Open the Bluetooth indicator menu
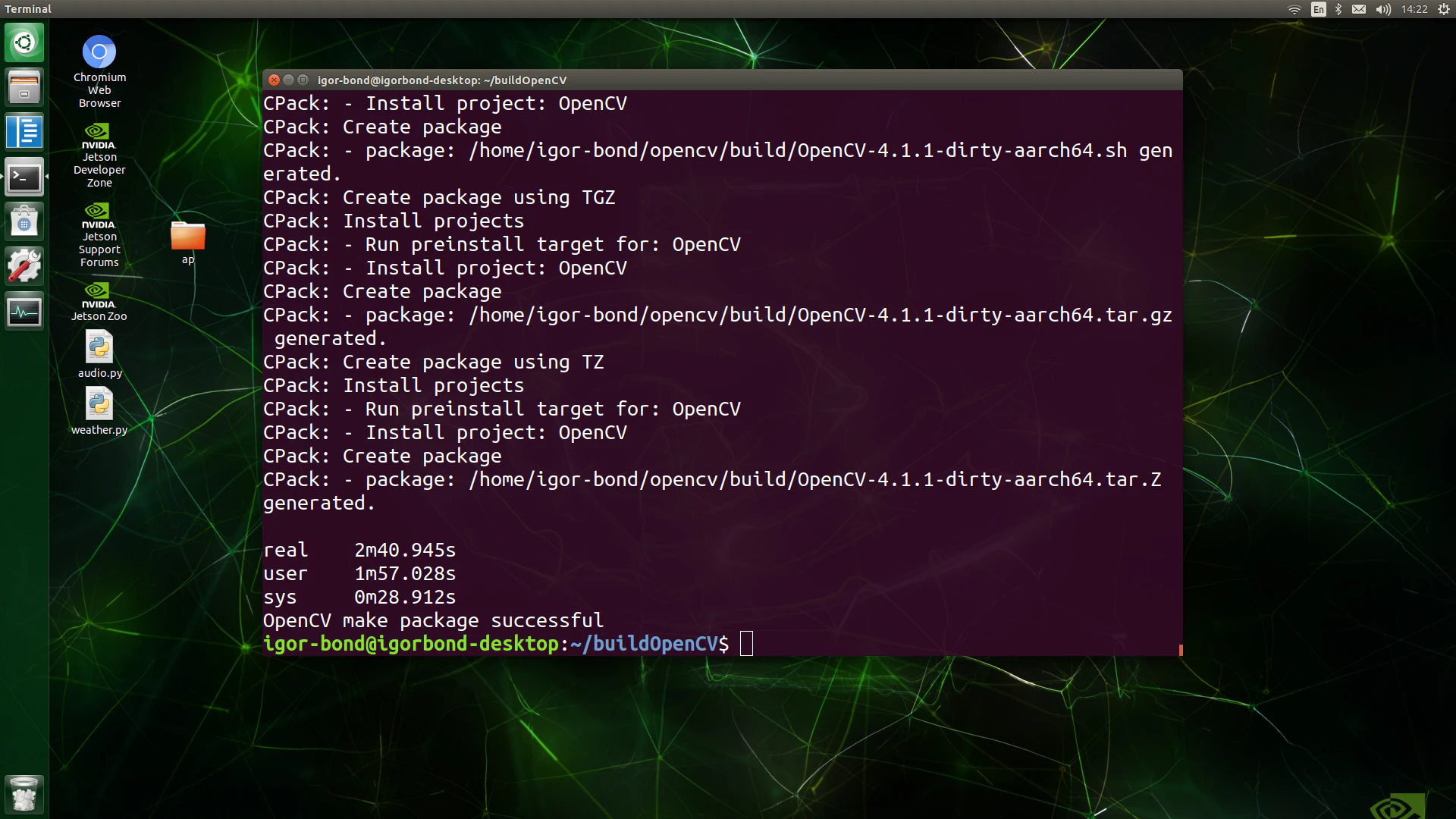Image resolution: width=1456 pixels, height=819 pixels. (1338, 10)
